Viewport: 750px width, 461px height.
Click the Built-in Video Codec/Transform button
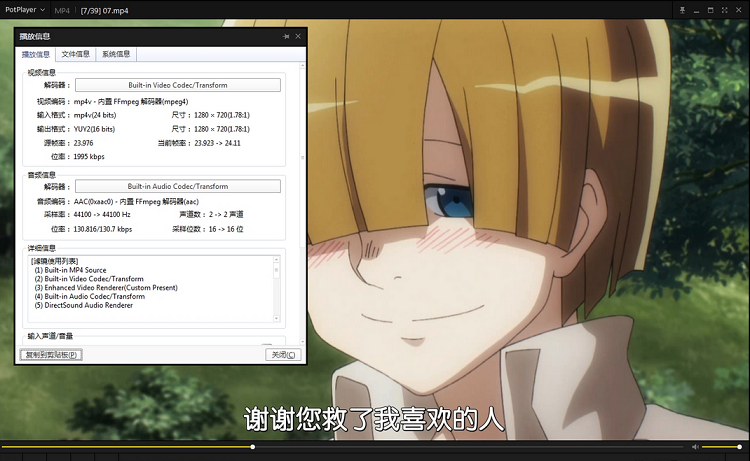(177, 86)
